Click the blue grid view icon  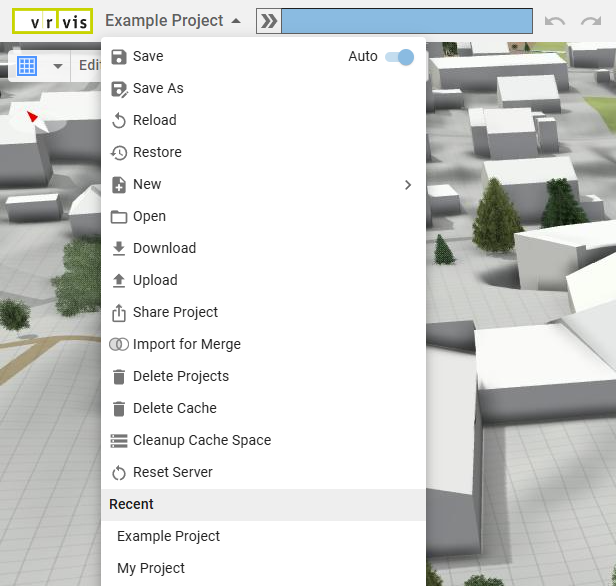pos(27,66)
